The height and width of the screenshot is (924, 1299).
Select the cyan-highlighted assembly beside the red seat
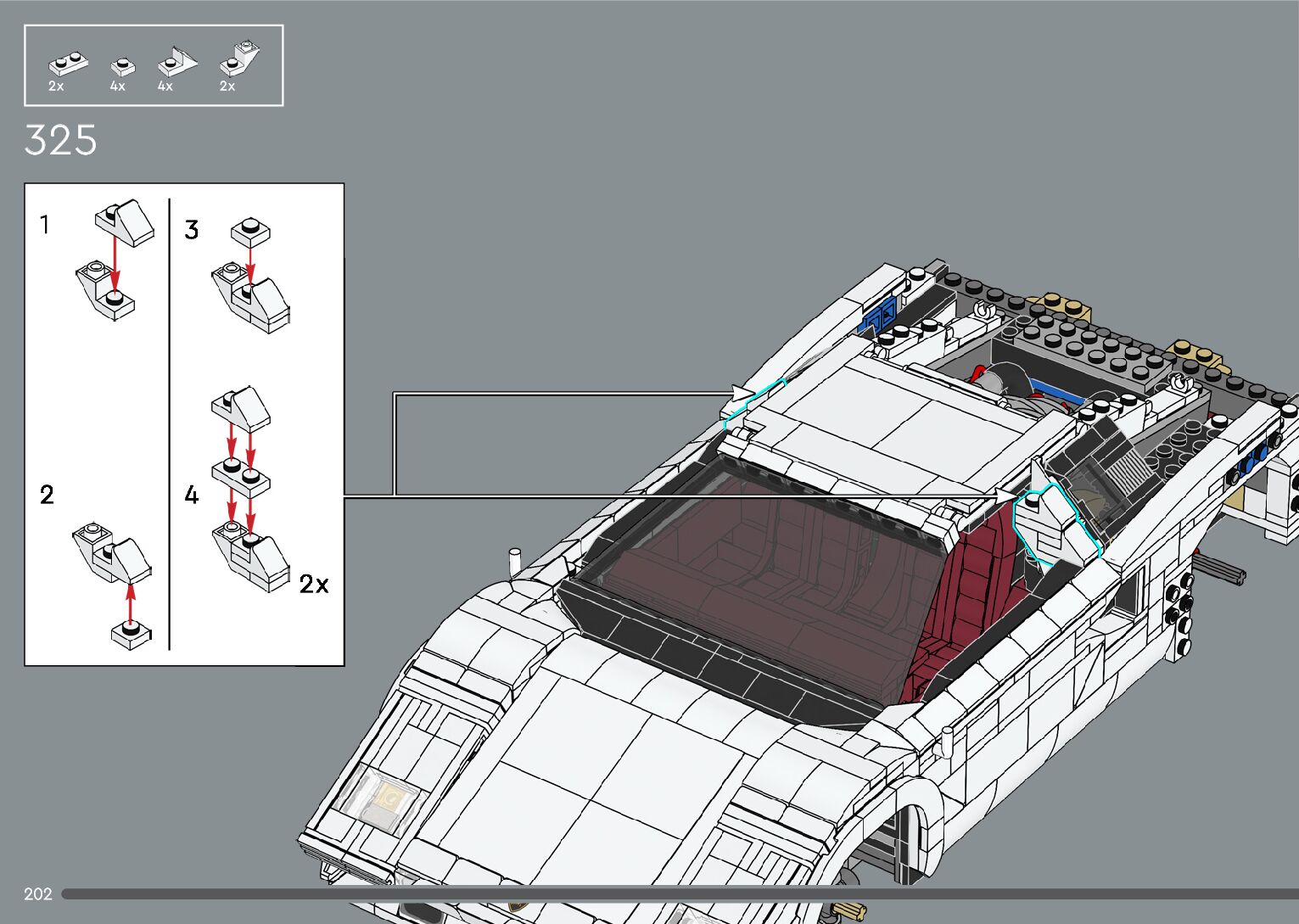point(1055,523)
